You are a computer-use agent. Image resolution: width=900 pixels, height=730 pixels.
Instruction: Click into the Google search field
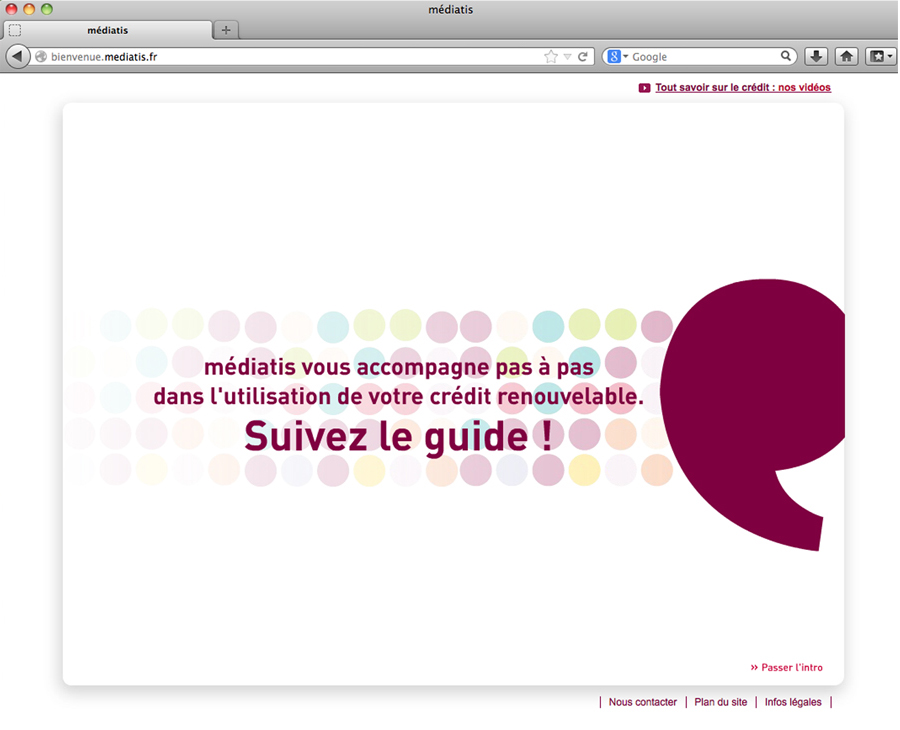(703, 57)
